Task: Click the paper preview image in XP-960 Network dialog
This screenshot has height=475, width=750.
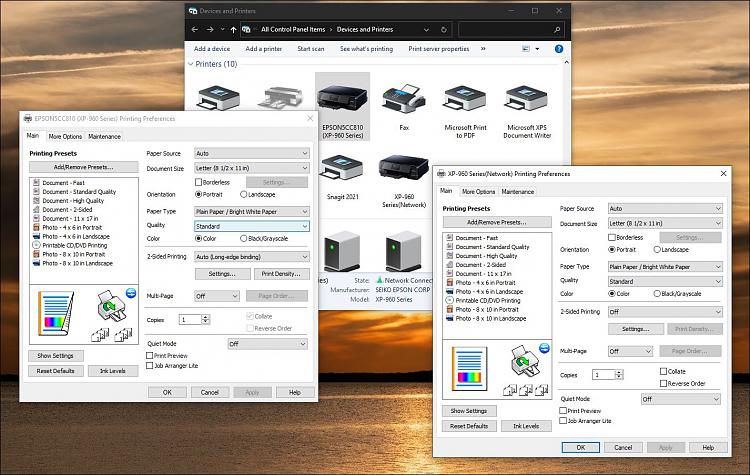Action: tap(469, 368)
